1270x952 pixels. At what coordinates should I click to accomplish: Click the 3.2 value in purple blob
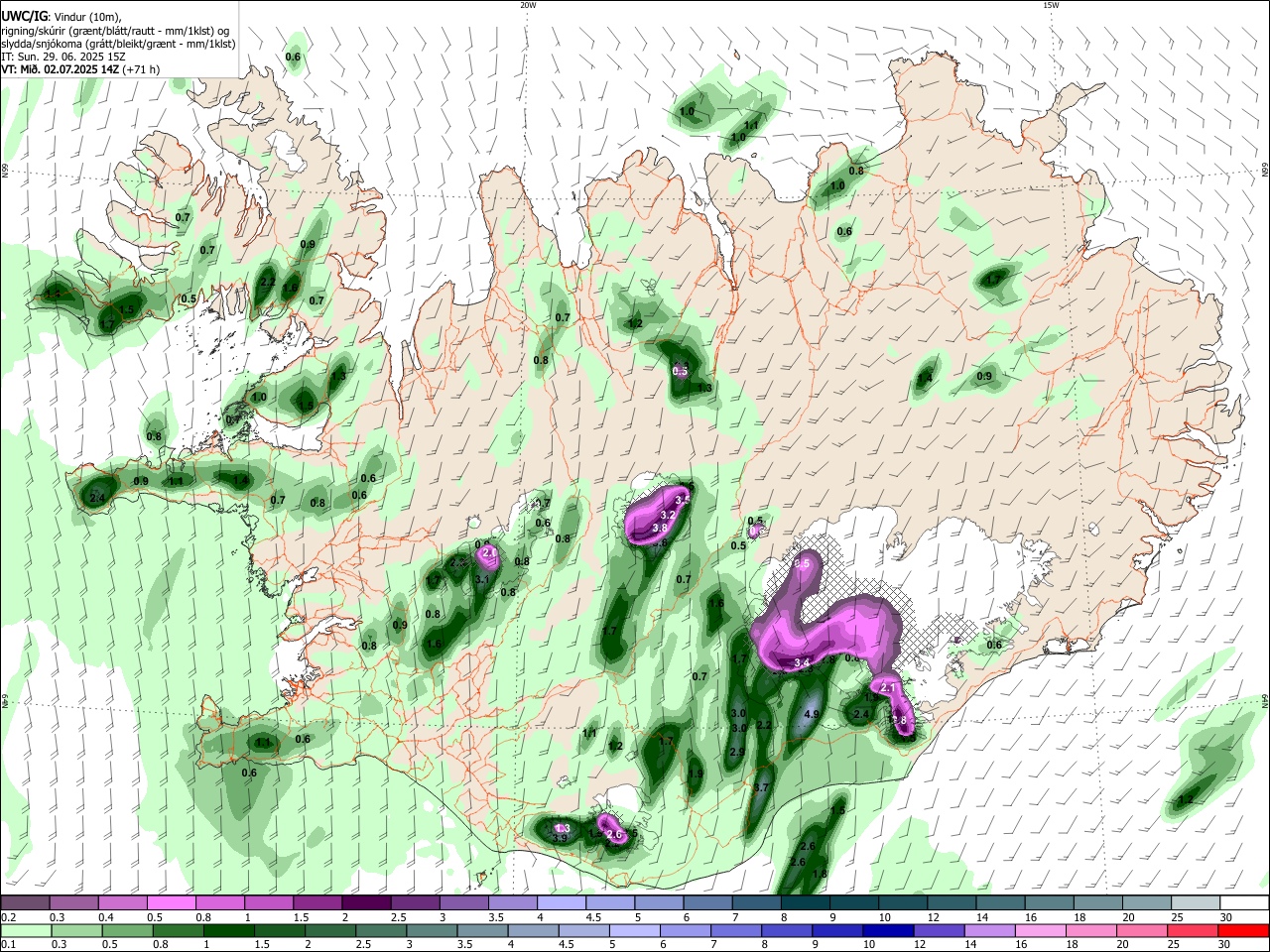[x=668, y=515]
